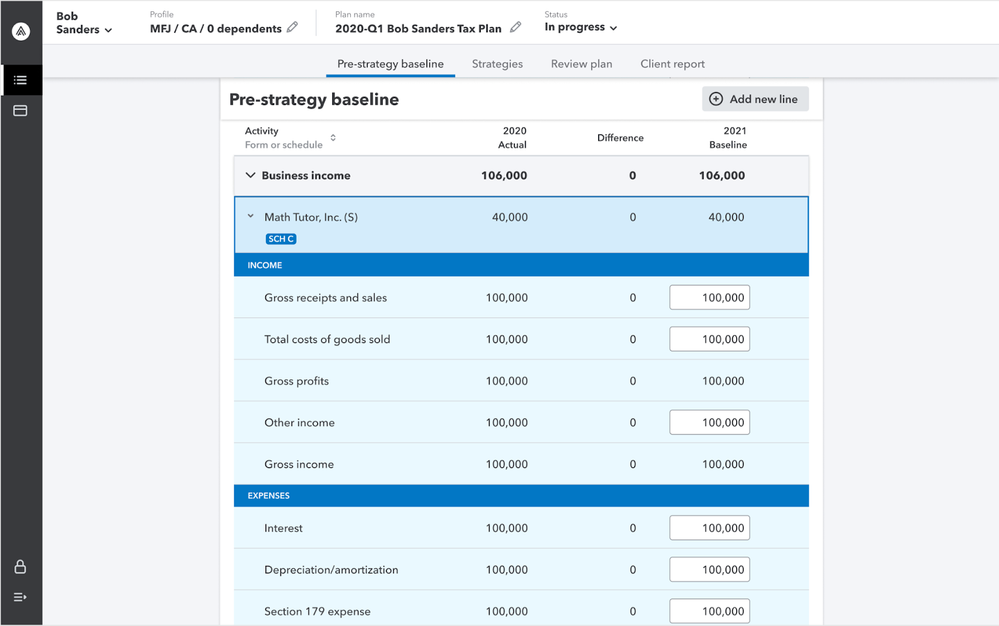Edit profile with pencil icon
The image size is (999, 626).
click(292, 28)
